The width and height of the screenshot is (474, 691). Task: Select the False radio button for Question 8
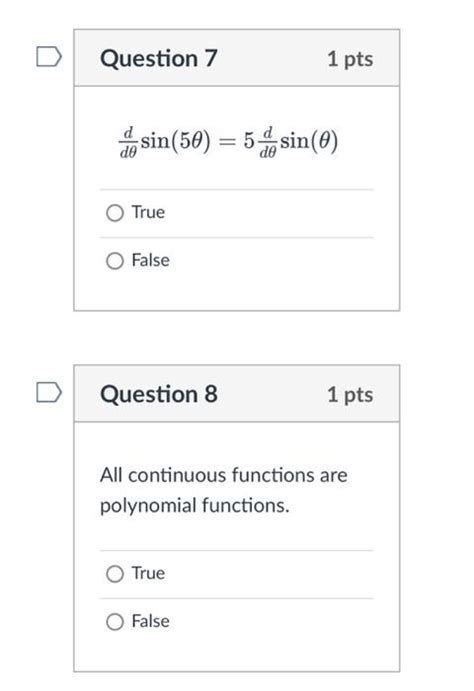[115, 622]
